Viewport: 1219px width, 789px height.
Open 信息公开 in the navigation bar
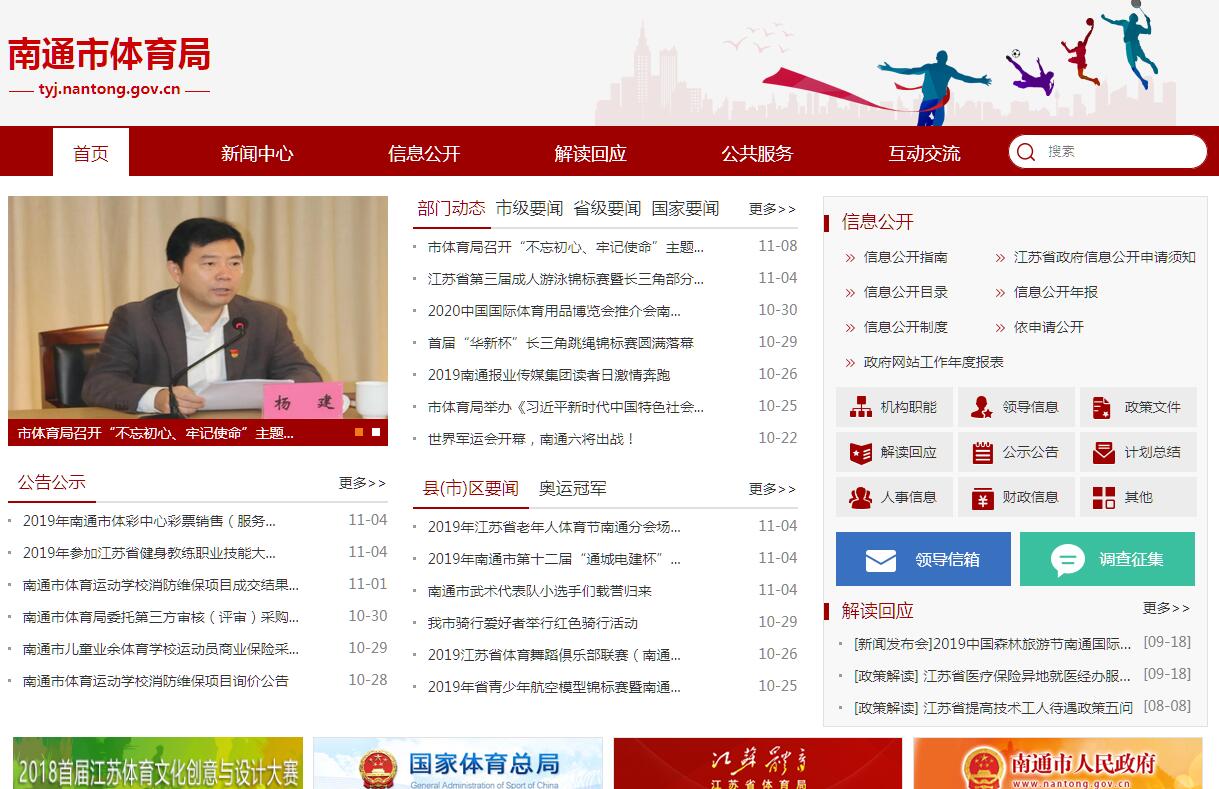[x=424, y=153]
